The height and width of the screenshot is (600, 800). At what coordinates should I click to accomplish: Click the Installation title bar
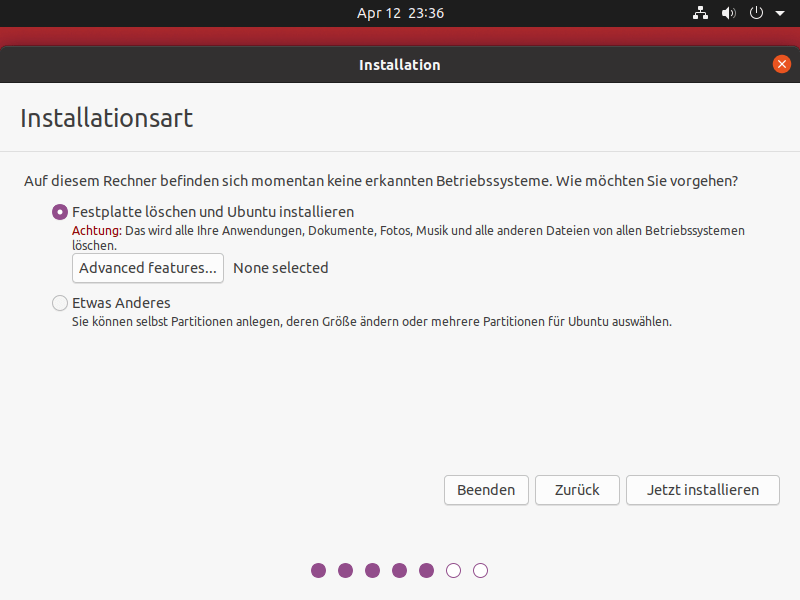(x=400, y=64)
